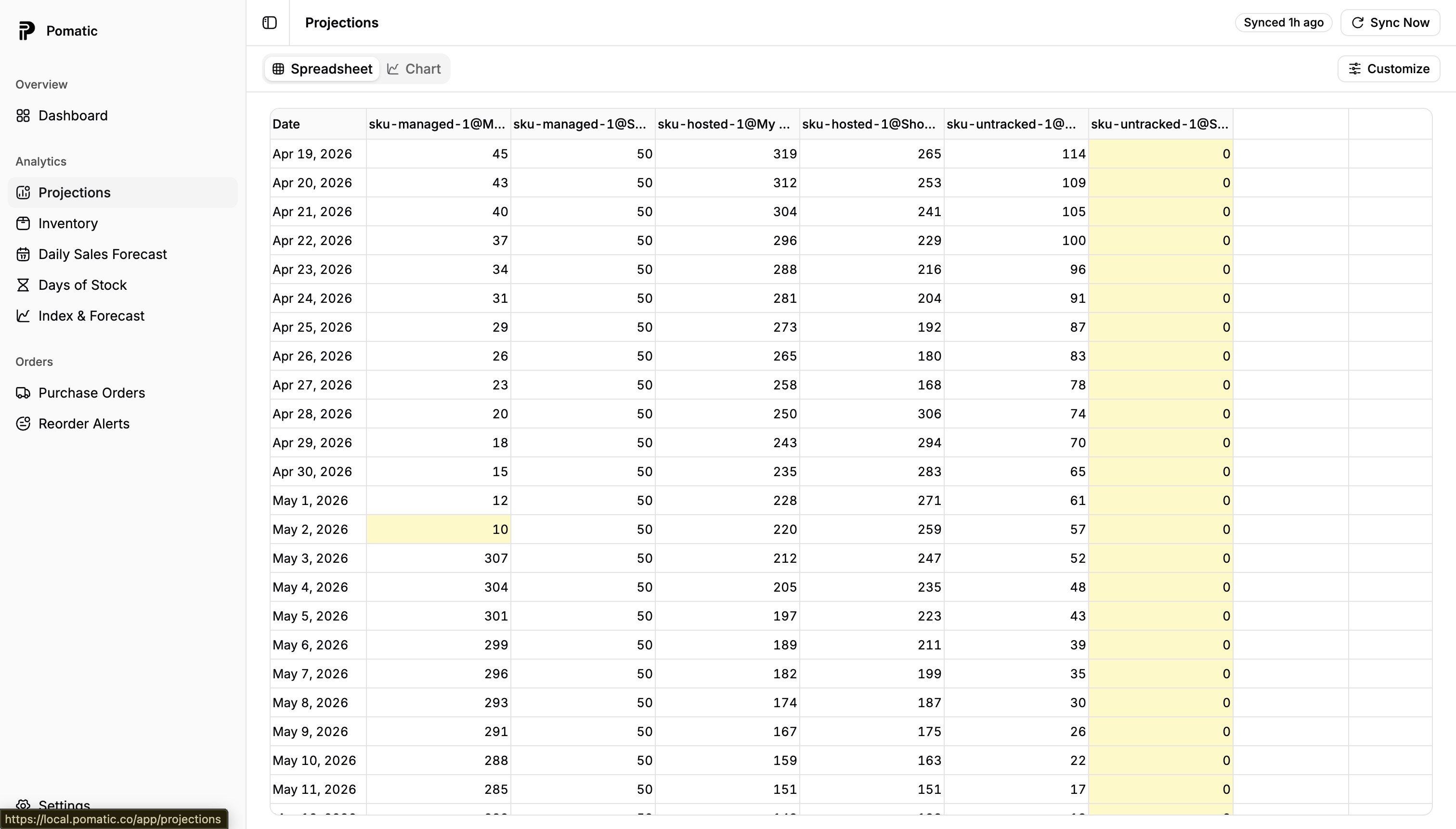
Task: Click the sku-hosted-1@Sho... column header
Action: coord(872,124)
